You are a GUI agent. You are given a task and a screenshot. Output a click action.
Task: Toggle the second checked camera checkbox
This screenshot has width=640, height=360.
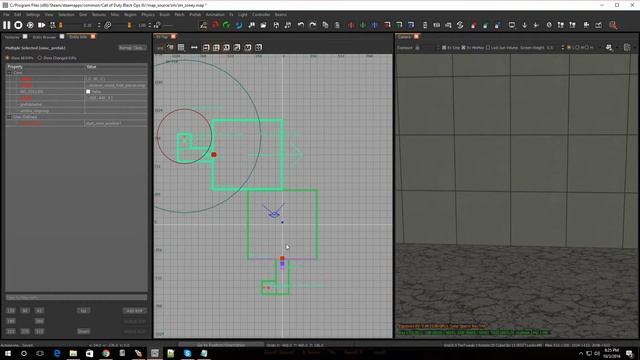pos(463,48)
